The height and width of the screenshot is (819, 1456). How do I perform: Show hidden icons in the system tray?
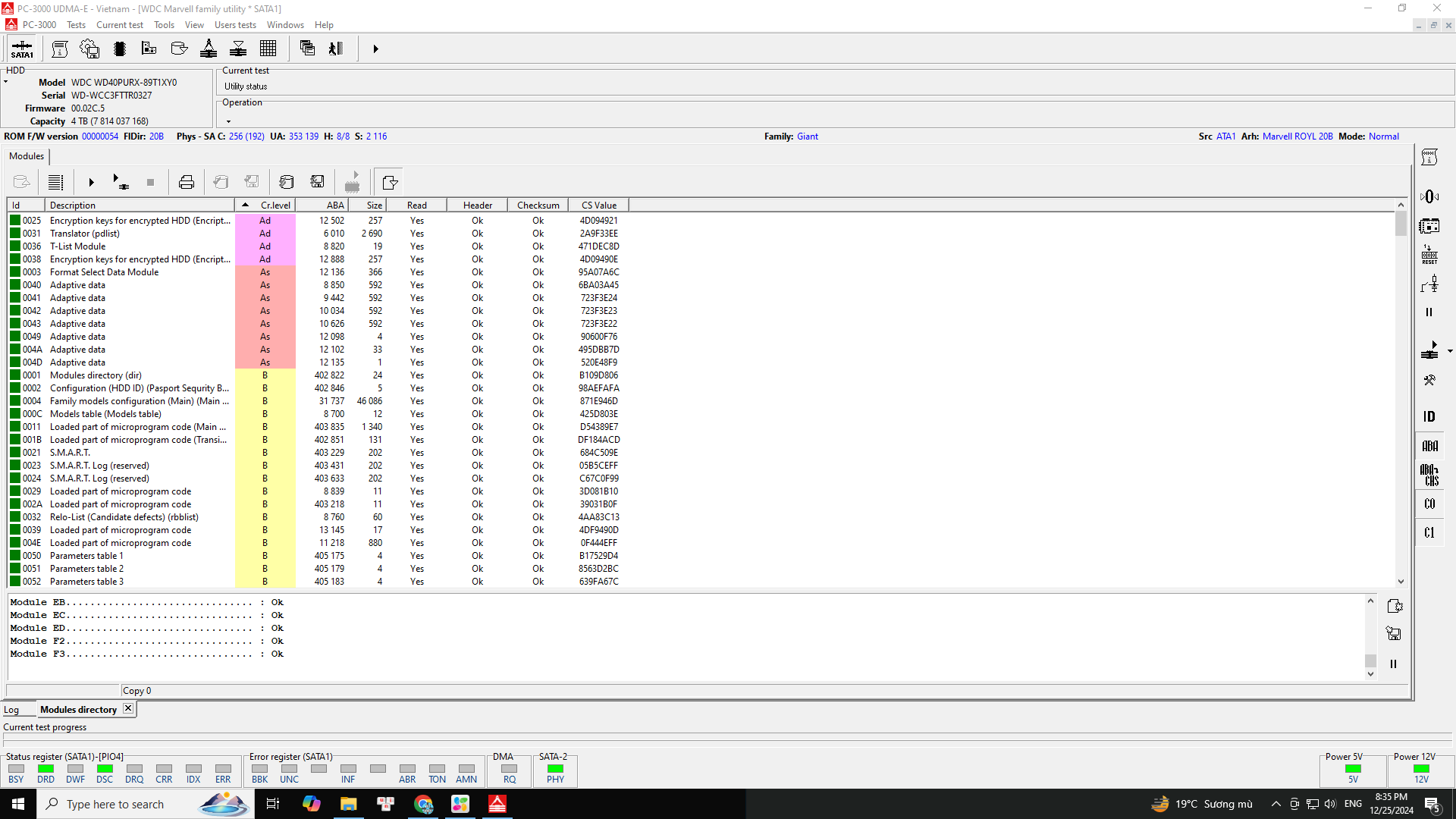[1276, 804]
